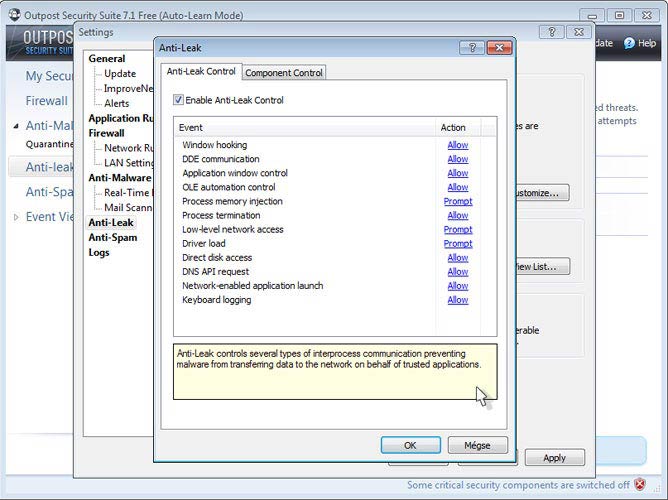This screenshot has height=500, width=668.
Task: Close the Anti-Leak dialog with the X button
Action: coord(498,48)
